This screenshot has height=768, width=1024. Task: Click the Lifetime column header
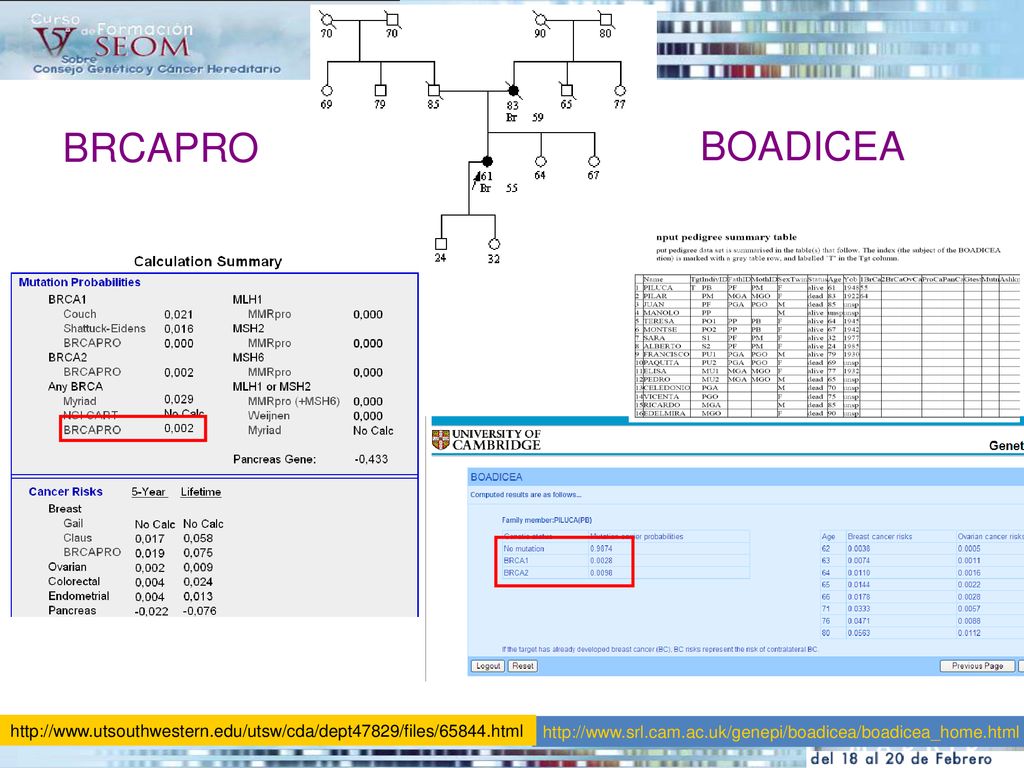(200, 492)
